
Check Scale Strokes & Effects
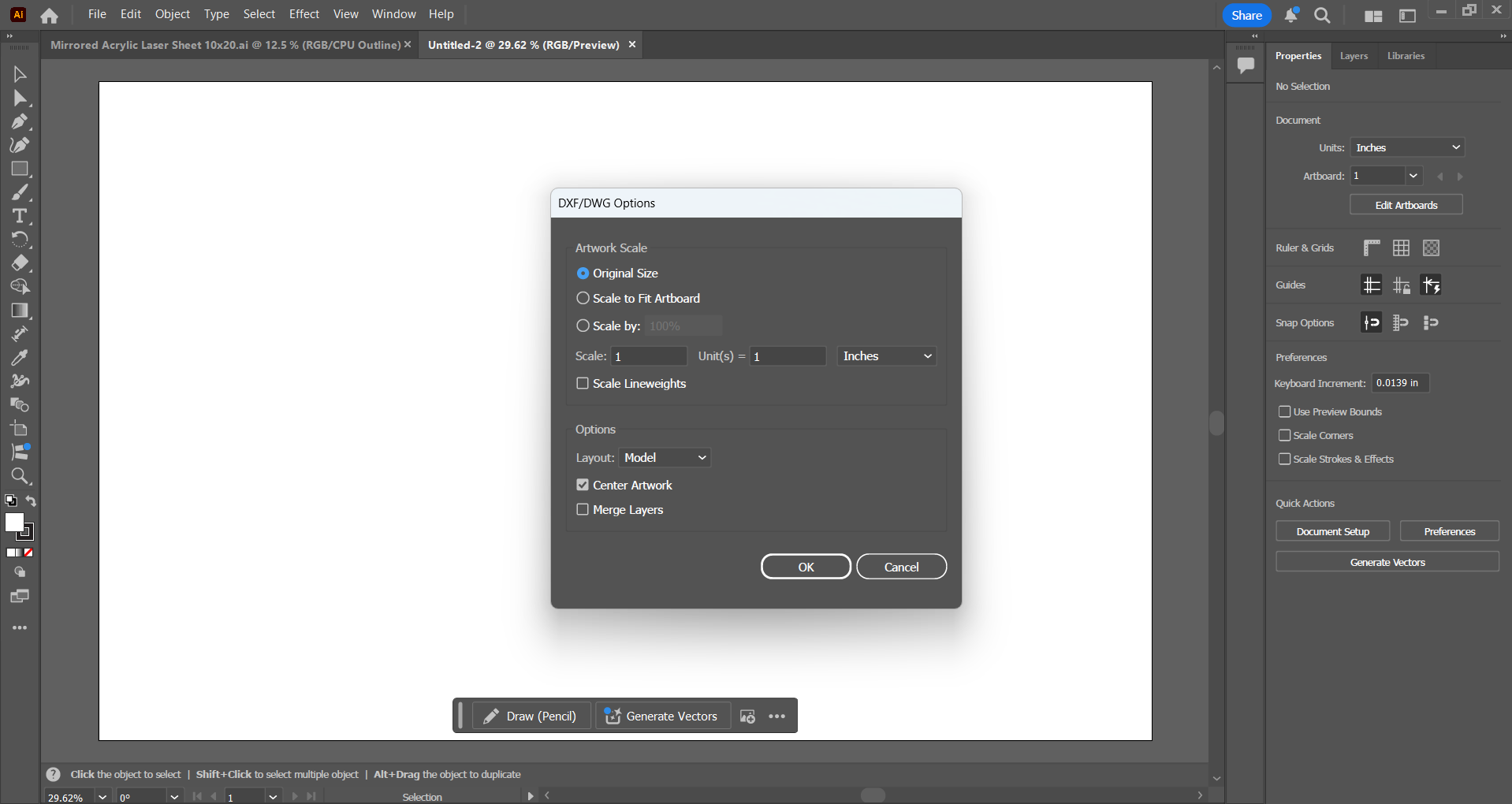coord(1284,459)
